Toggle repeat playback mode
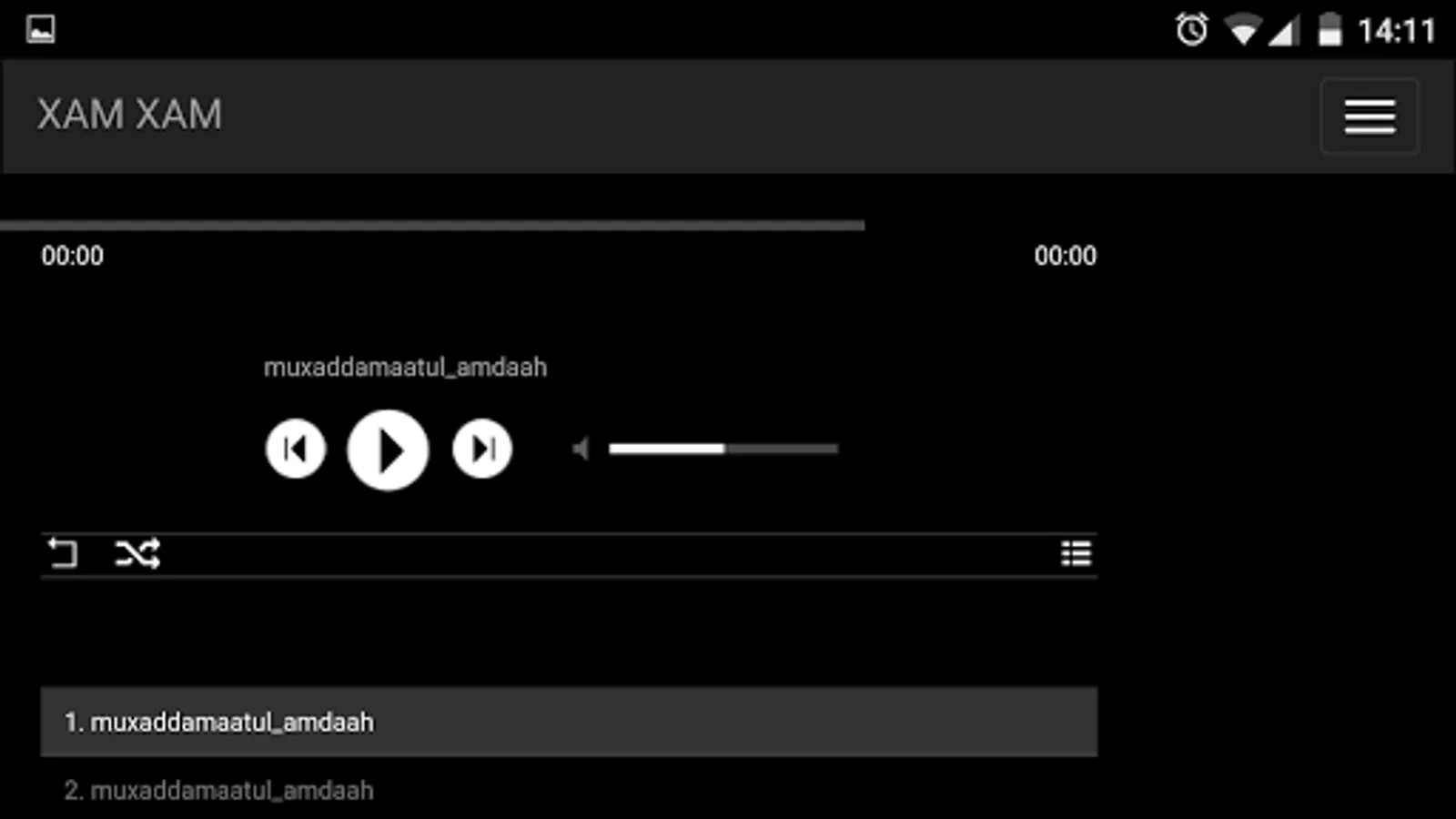The height and width of the screenshot is (819, 1456). (63, 553)
